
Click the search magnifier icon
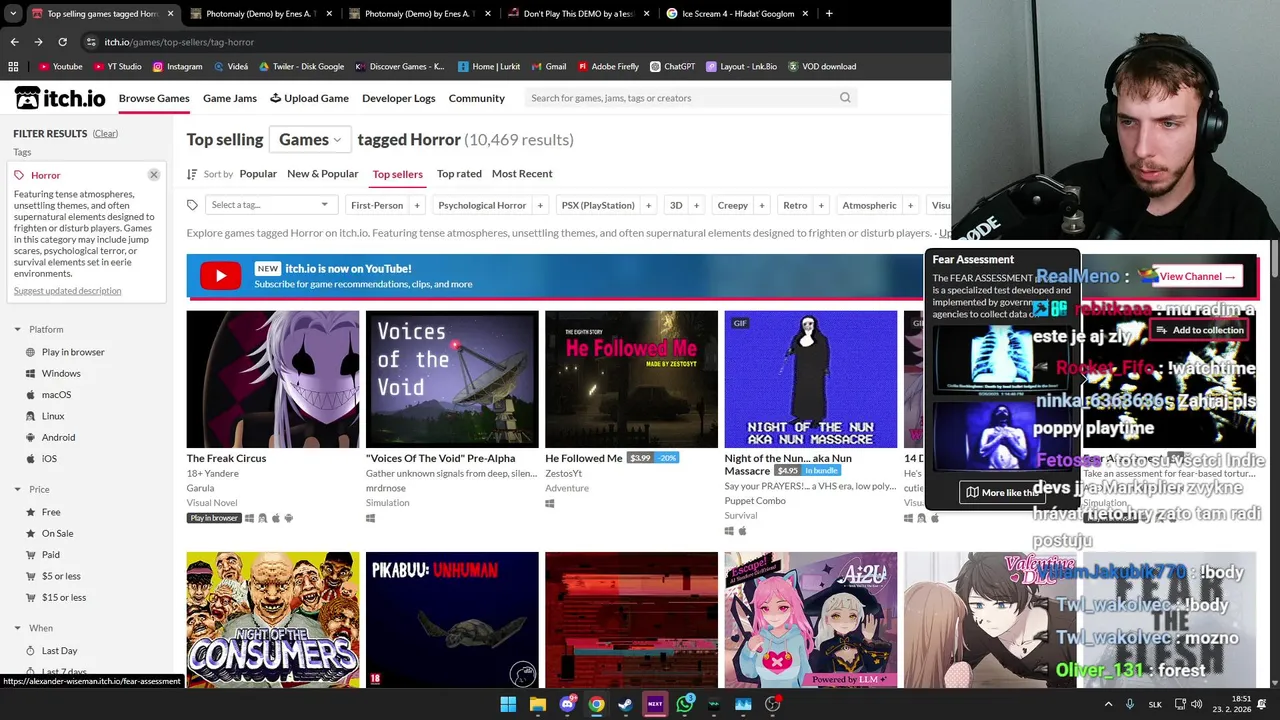pyautogui.click(x=845, y=98)
